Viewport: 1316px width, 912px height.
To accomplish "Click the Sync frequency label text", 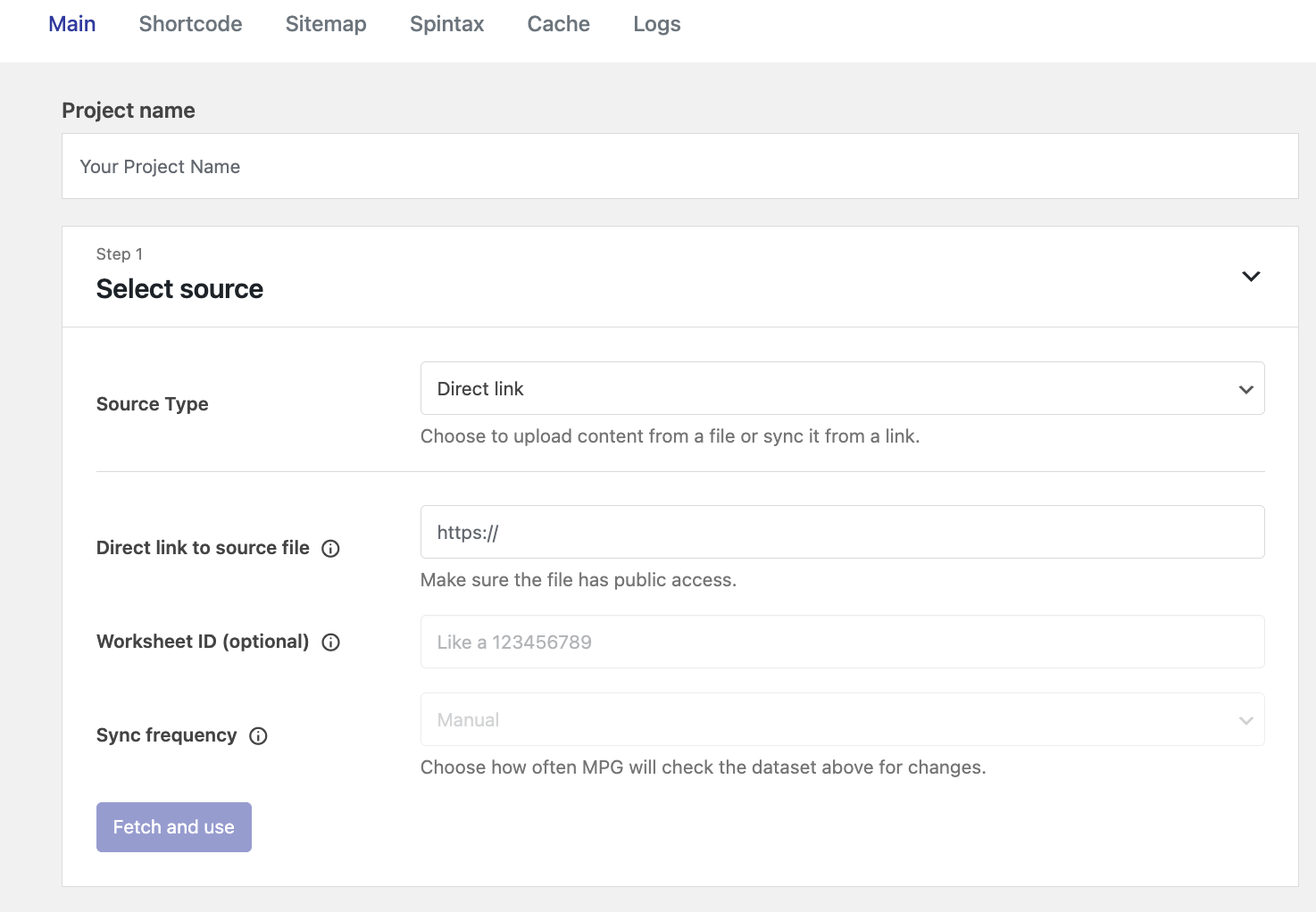I will (166, 735).
